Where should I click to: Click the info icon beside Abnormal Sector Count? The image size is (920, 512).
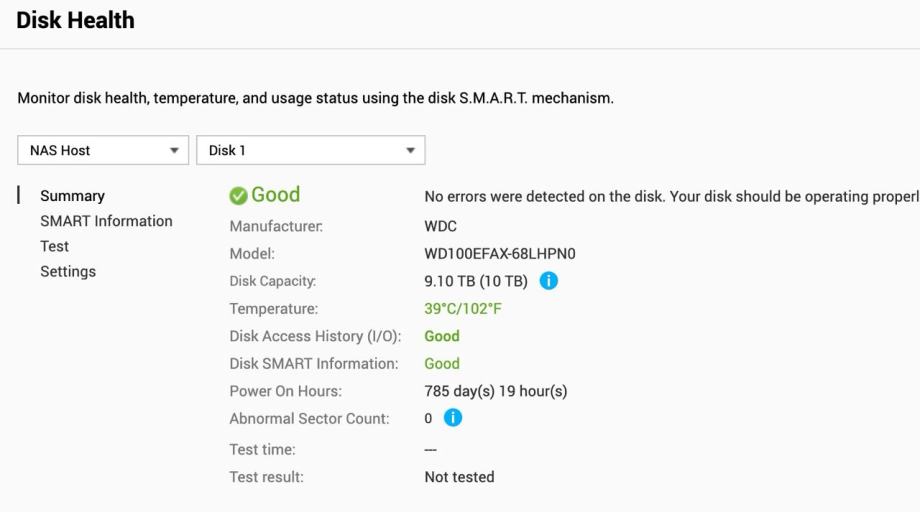(453, 418)
